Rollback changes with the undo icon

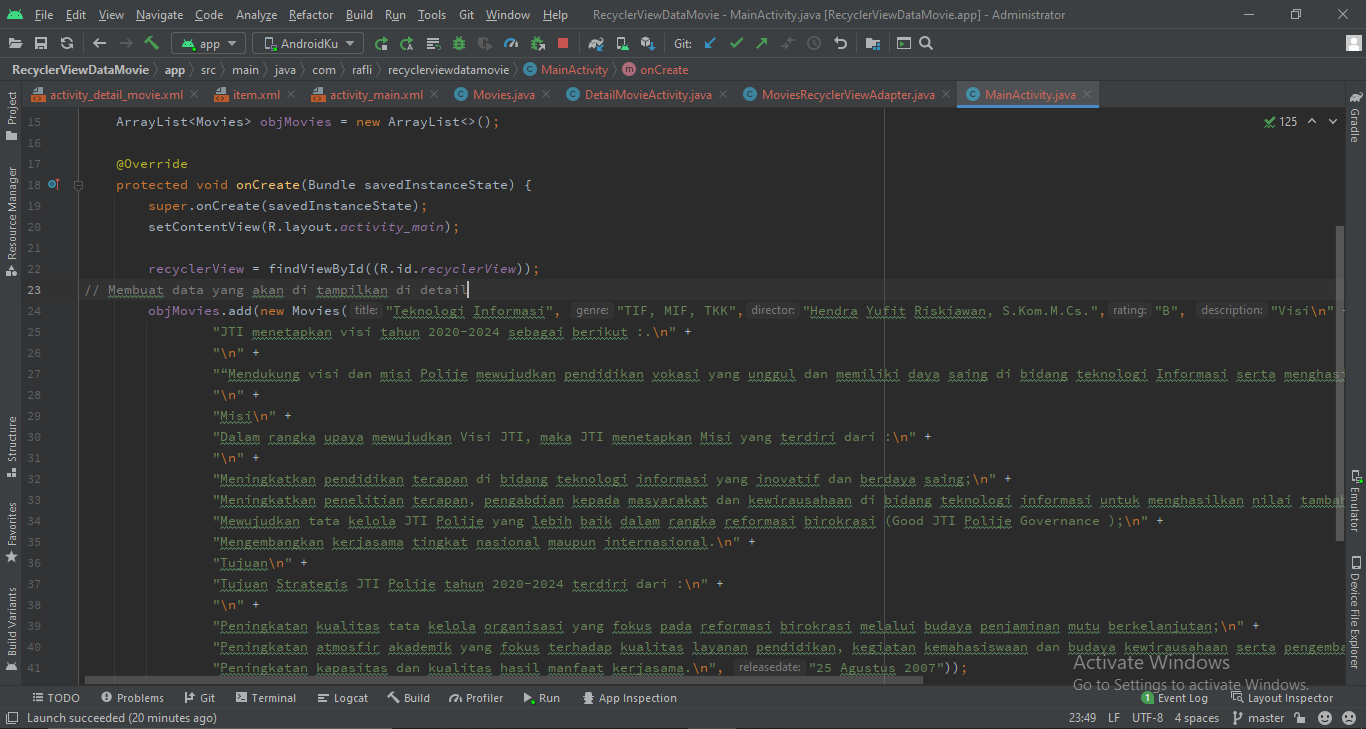[840, 43]
